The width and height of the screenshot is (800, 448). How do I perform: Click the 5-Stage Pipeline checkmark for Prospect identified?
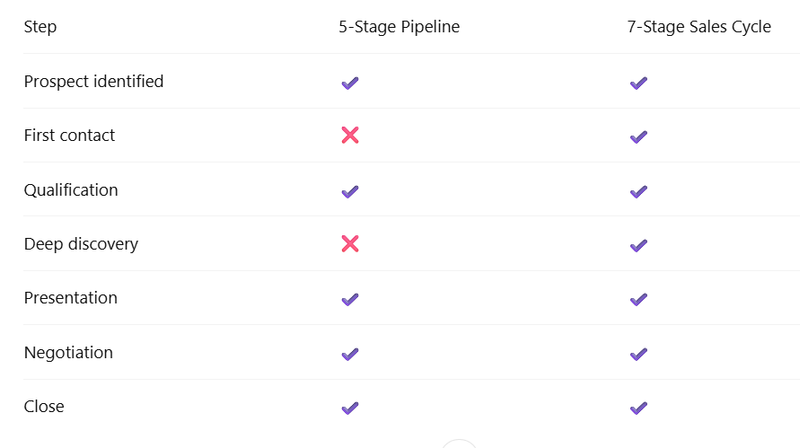(x=349, y=83)
